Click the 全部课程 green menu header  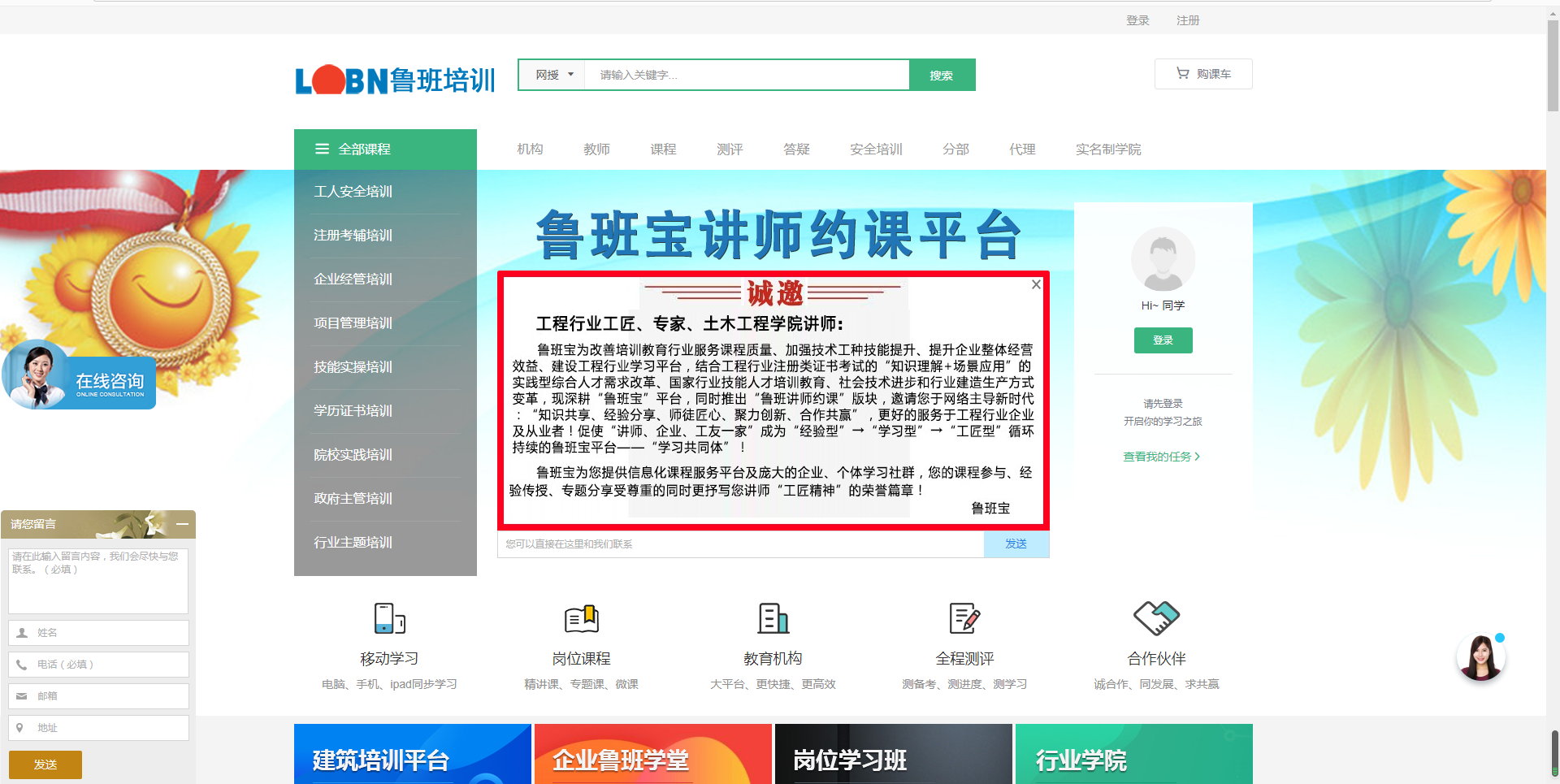point(385,149)
